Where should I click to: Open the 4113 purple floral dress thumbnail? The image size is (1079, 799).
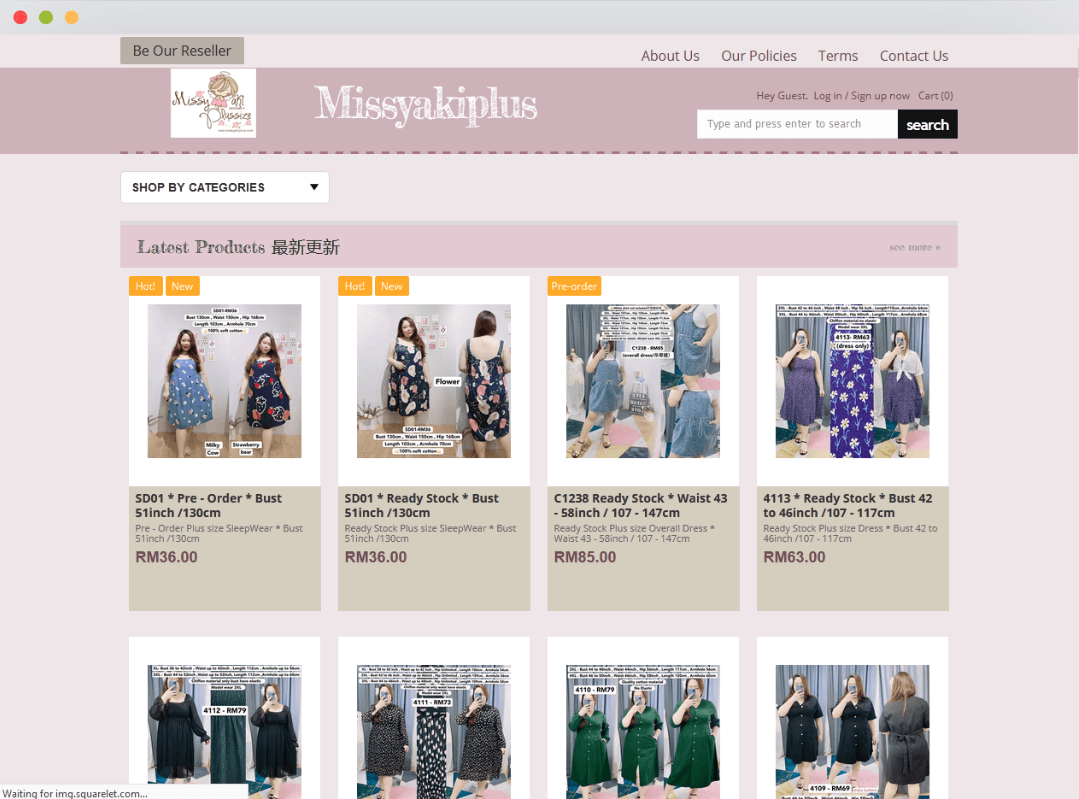[852, 381]
